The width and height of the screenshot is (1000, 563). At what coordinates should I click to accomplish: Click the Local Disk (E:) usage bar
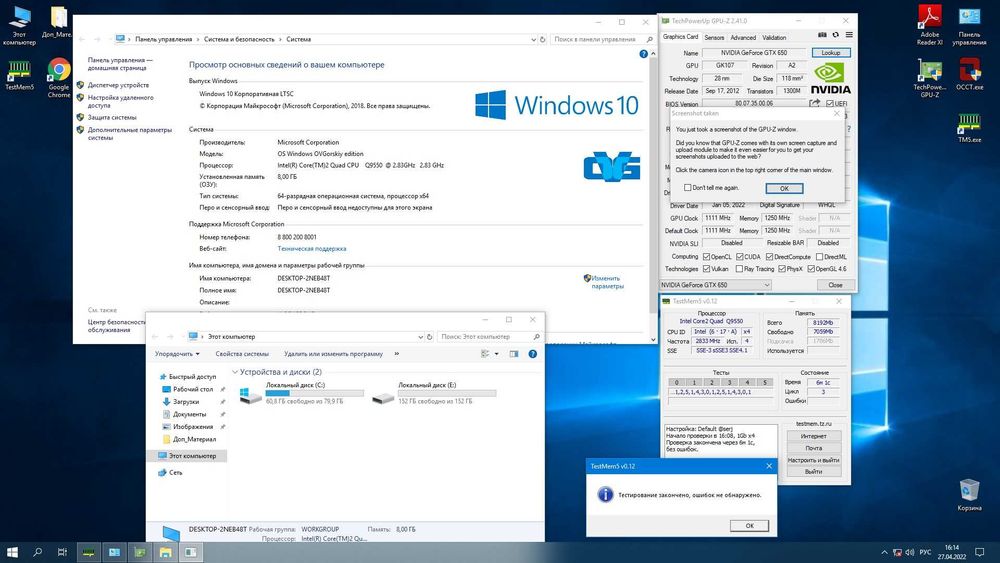(447, 393)
